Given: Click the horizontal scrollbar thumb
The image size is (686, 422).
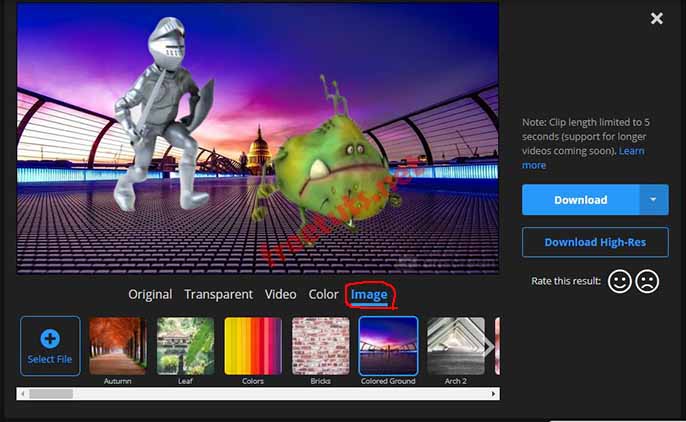Looking at the screenshot, I should 51,394.
